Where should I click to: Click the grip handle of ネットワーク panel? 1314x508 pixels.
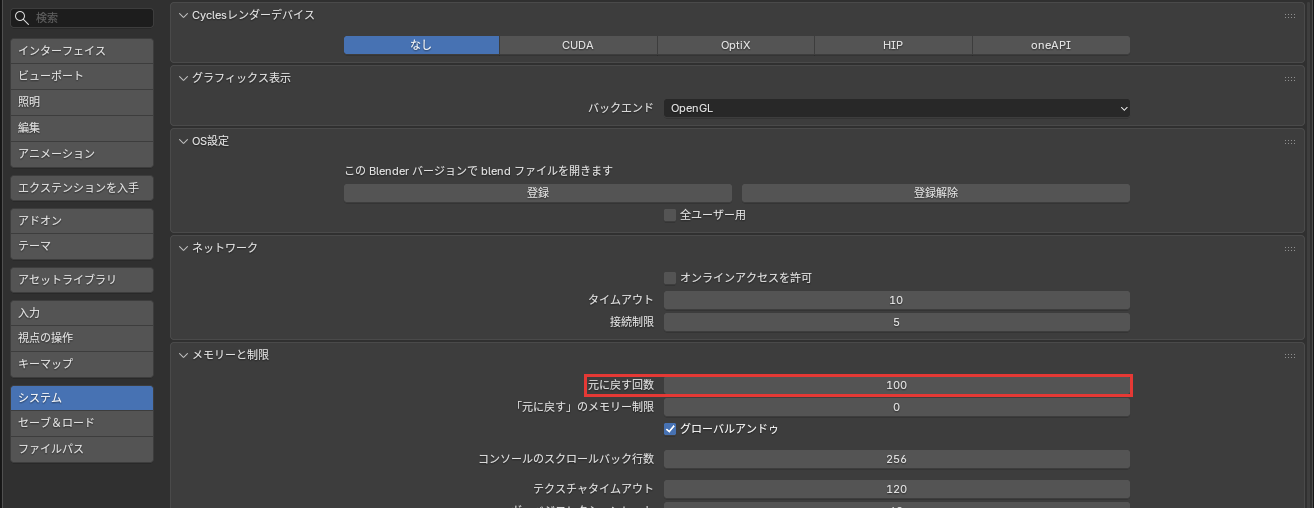coord(1290,247)
